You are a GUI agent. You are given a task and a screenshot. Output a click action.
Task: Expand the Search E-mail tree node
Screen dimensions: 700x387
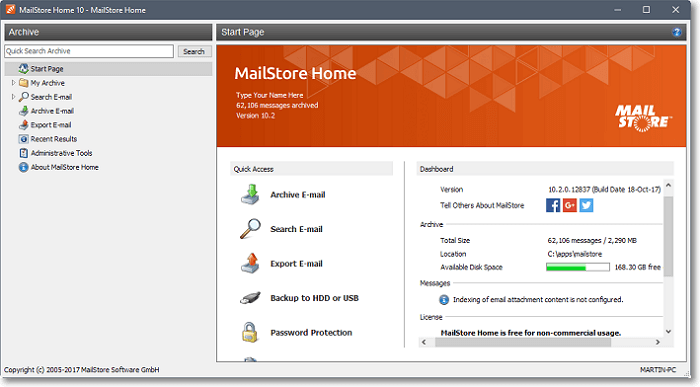pos(13,96)
